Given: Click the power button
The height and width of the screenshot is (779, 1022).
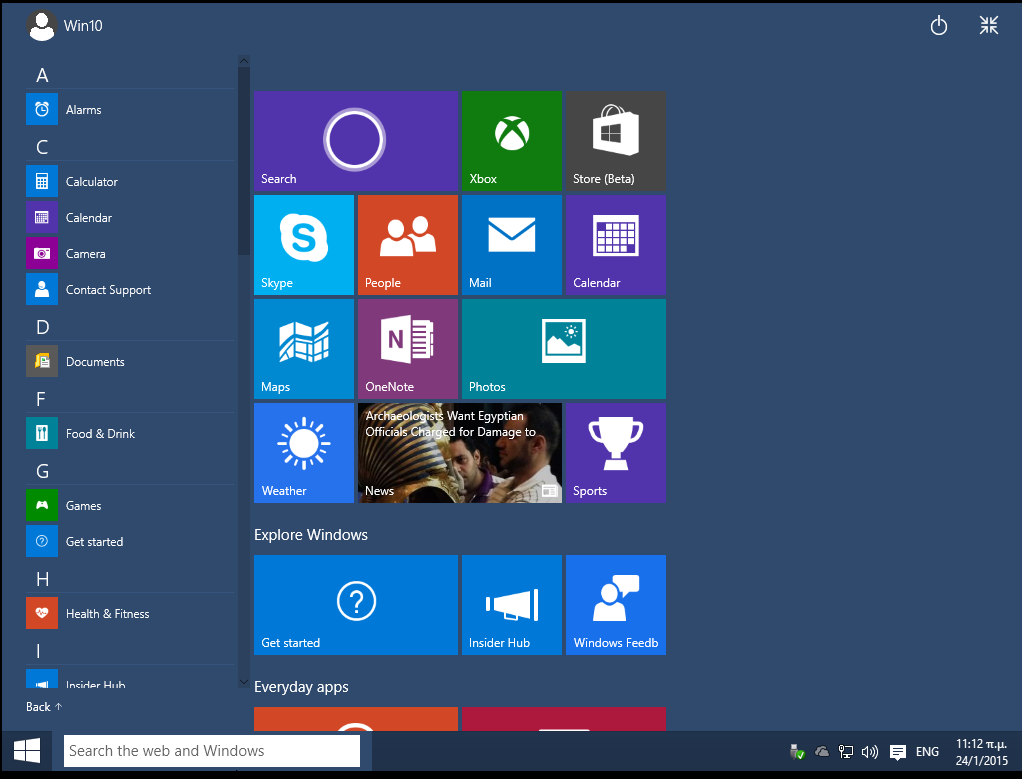Looking at the screenshot, I should pos(939,26).
